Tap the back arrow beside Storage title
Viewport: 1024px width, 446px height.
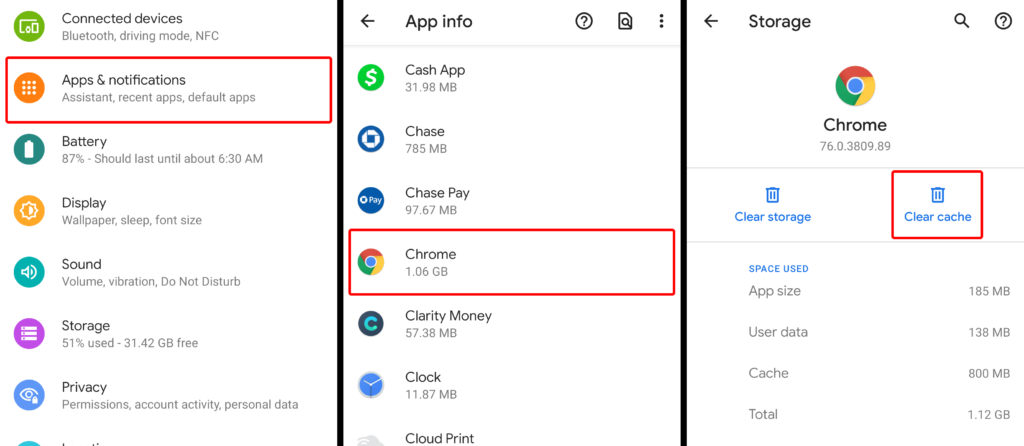click(x=711, y=21)
